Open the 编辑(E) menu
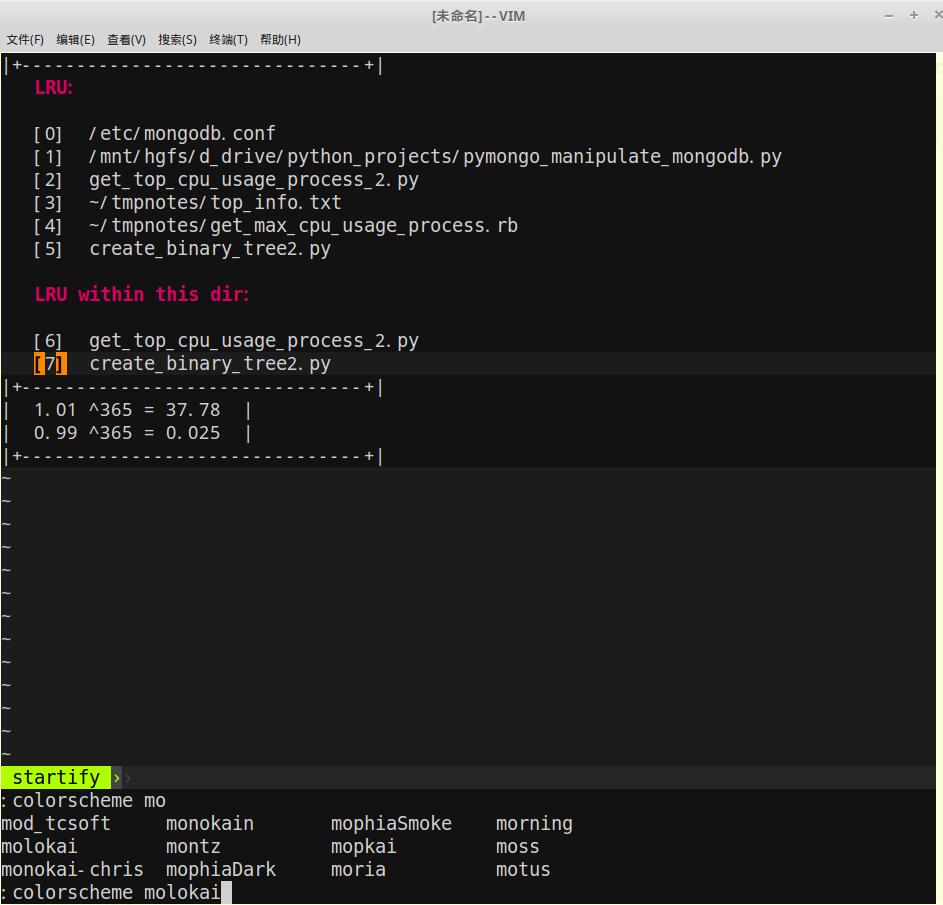This screenshot has height=905, width=943. click(x=75, y=40)
